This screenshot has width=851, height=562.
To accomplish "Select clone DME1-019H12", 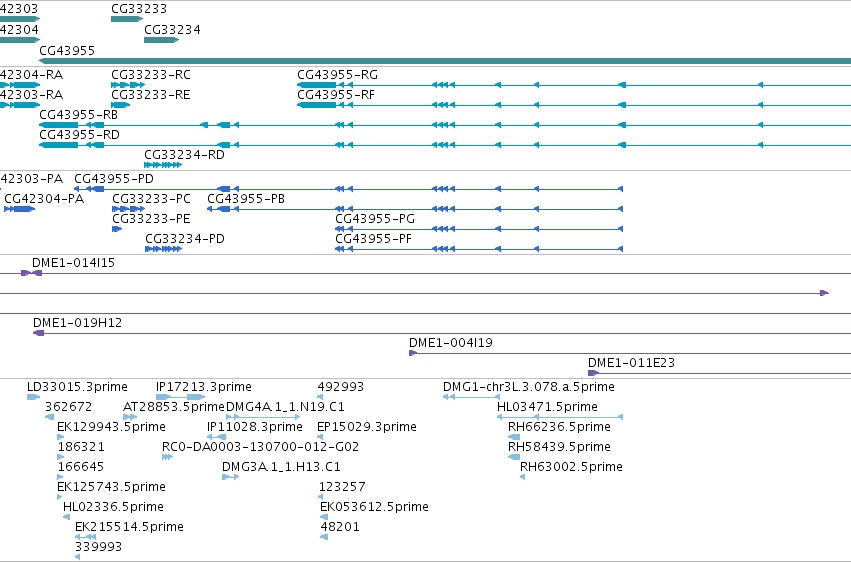I will coord(442,333).
